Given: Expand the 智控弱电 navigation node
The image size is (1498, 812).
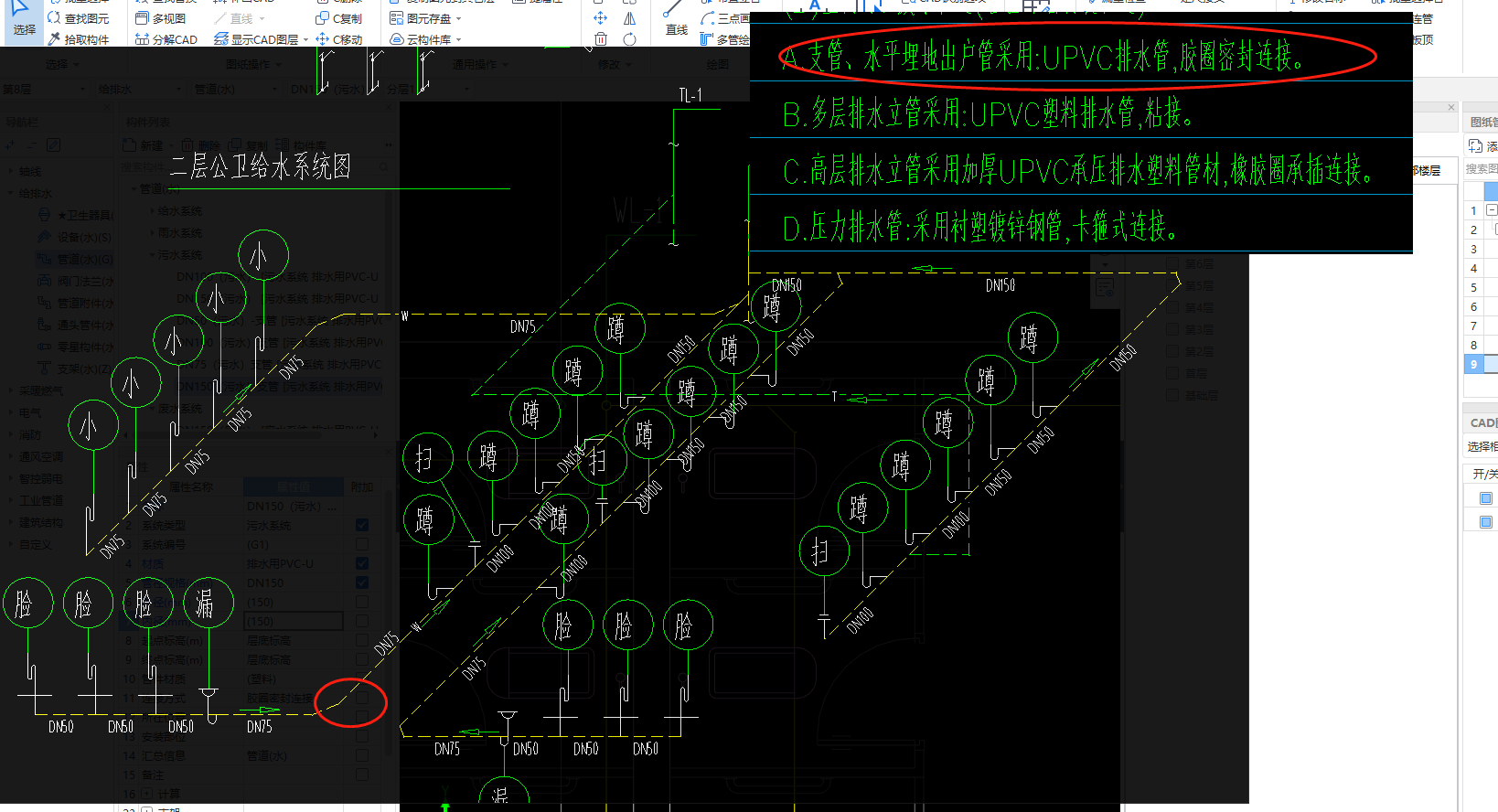Looking at the screenshot, I should point(10,479).
